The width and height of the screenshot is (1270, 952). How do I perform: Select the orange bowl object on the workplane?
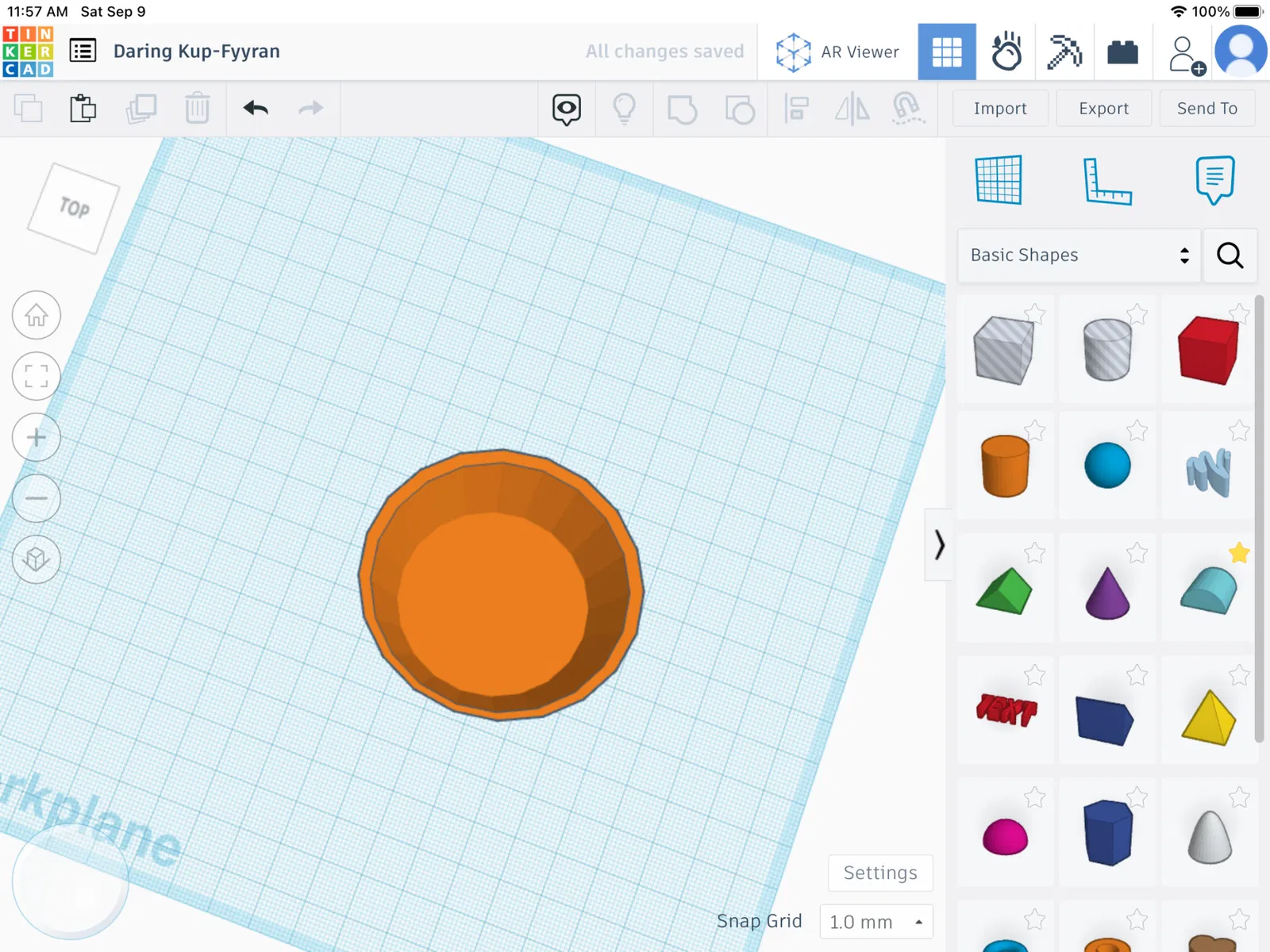click(501, 585)
